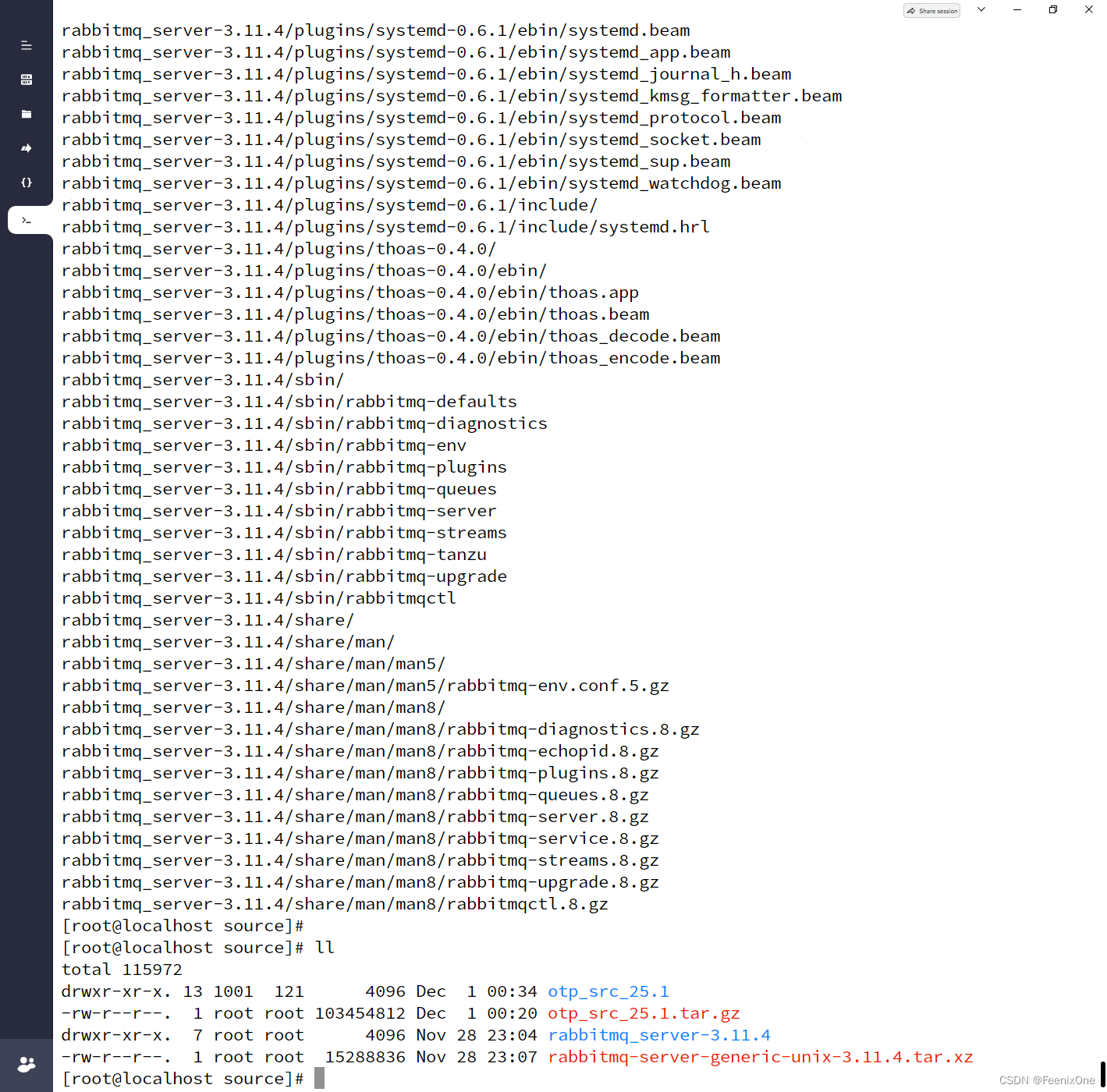Click the 'systemd-0.6.1/include/' directory line
1107x1092 pixels.
(330, 205)
